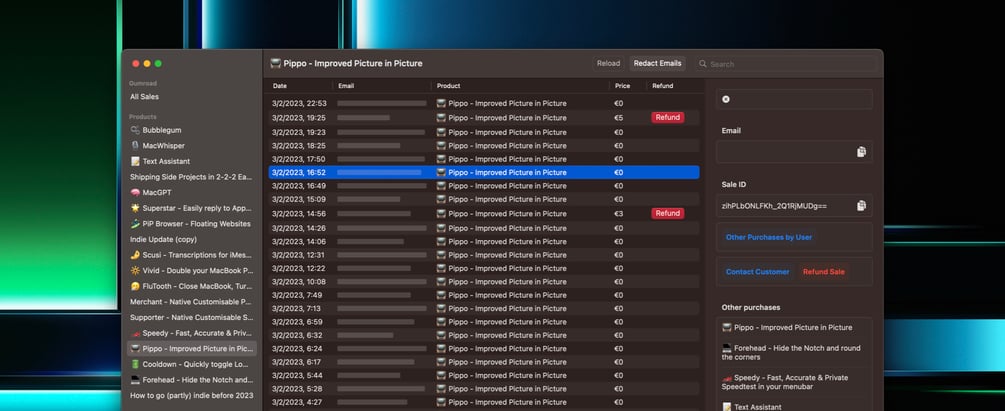1005x411 pixels.
Task: Select the sale dated 3/2/2023, 10:08
Action: click(x=484, y=282)
